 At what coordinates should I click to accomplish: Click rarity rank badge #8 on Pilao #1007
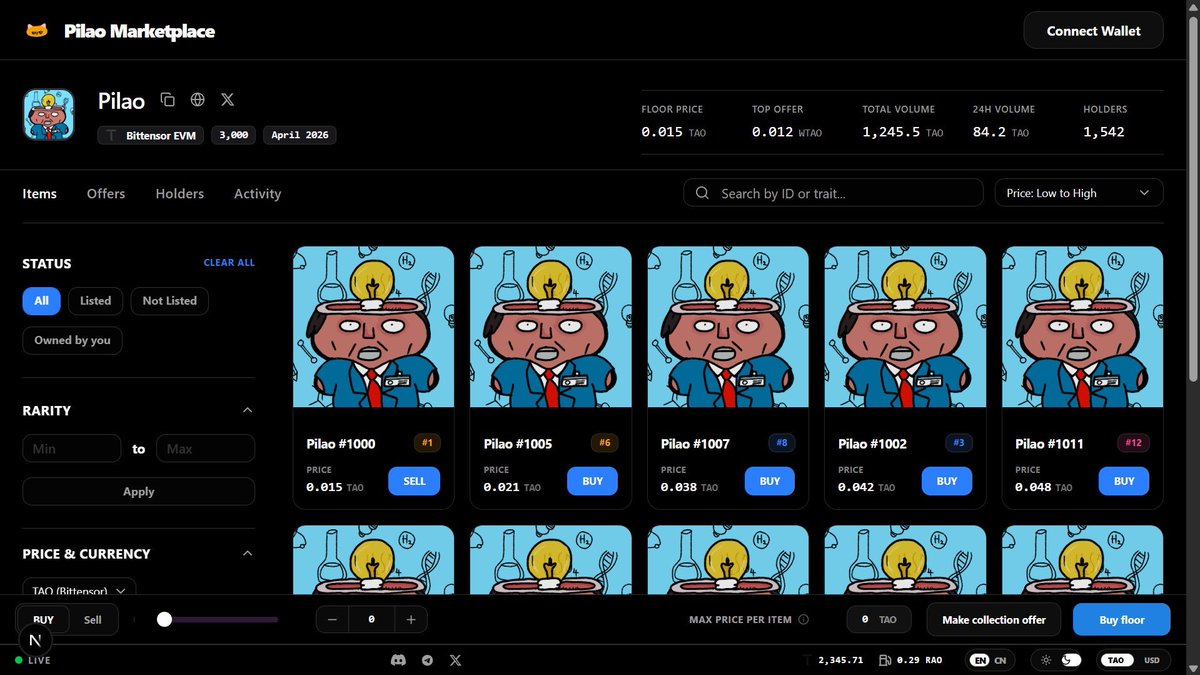[781, 443]
